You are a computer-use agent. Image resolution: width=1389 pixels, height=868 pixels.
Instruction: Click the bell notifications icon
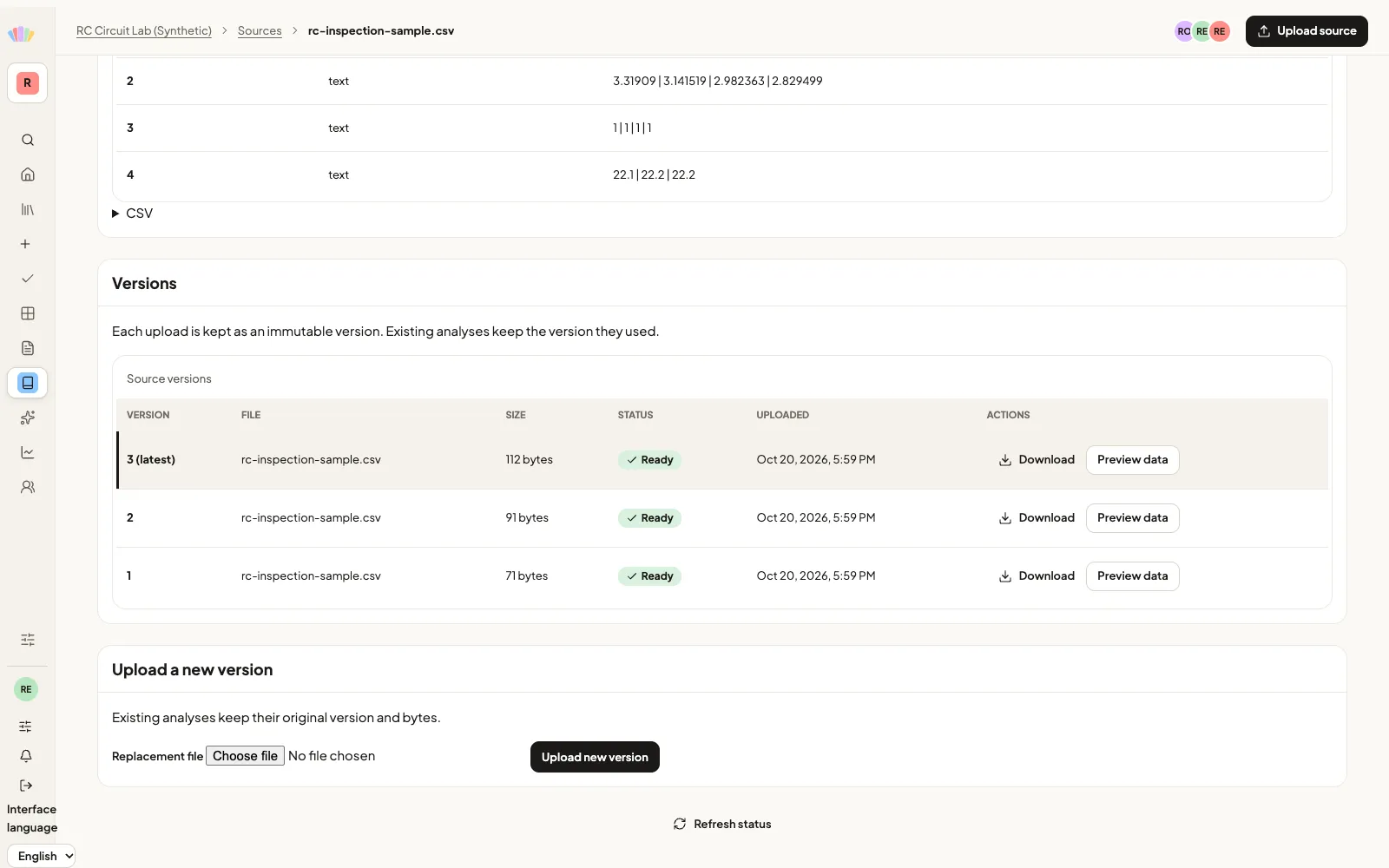point(26,756)
